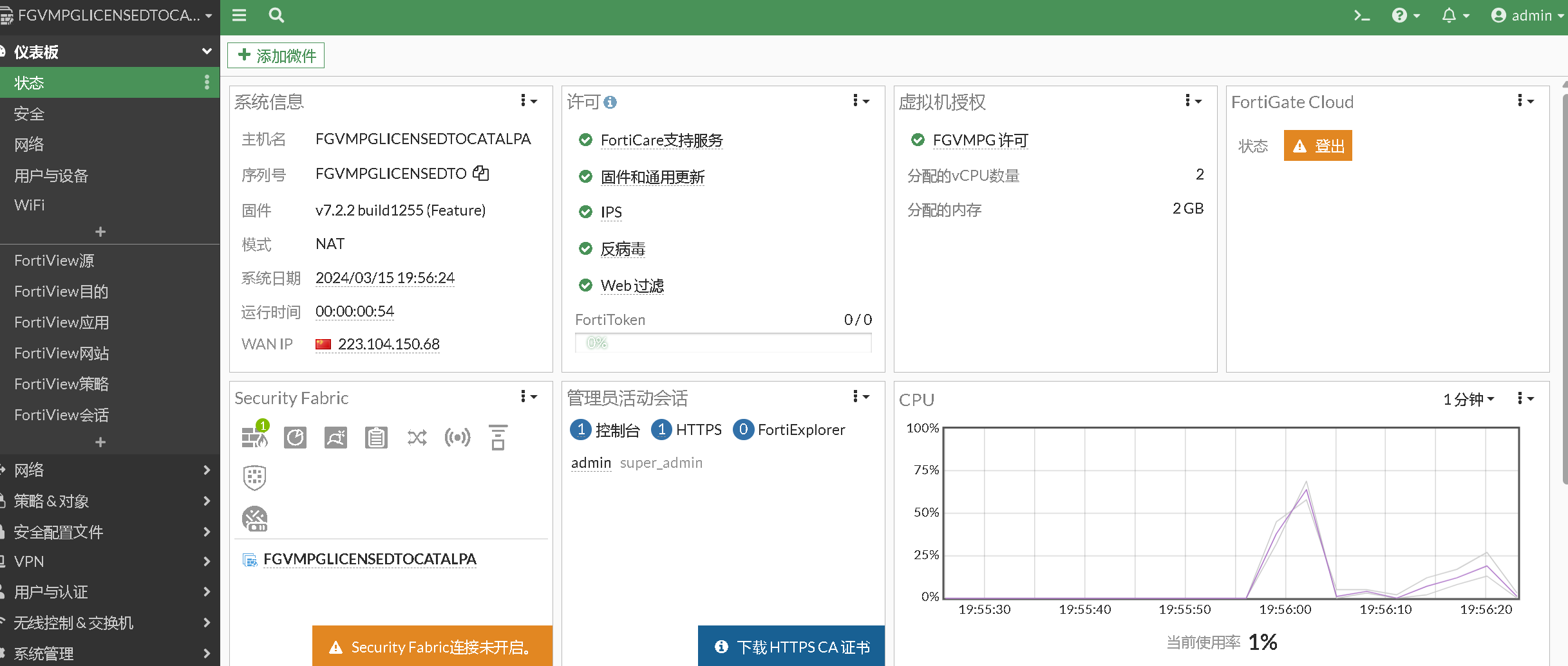Viewport: 1568px width, 666px height.
Task: Open the 固件和通用更新 link
Action: pos(652,177)
